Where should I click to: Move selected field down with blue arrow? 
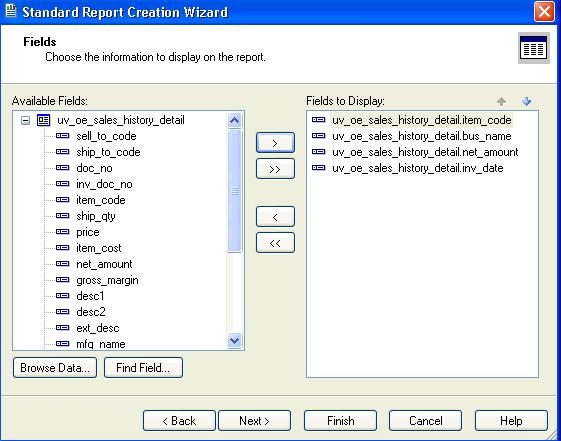pyautogui.click(x=527, y=102)
